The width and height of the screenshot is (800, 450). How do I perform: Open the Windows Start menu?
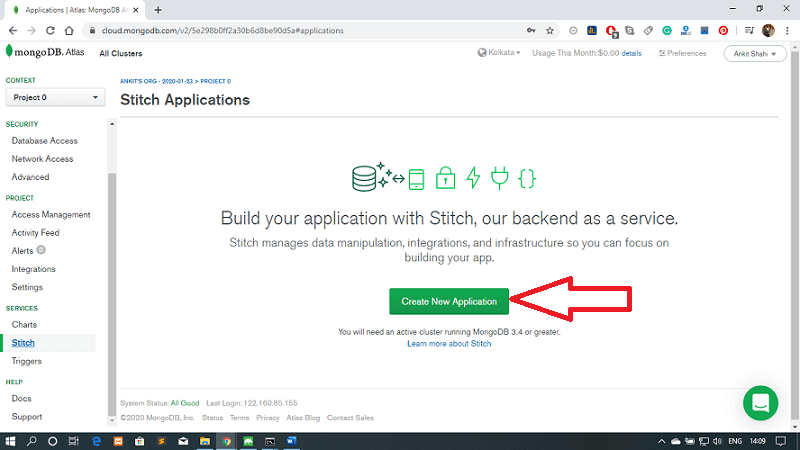[x=10, y=441]
